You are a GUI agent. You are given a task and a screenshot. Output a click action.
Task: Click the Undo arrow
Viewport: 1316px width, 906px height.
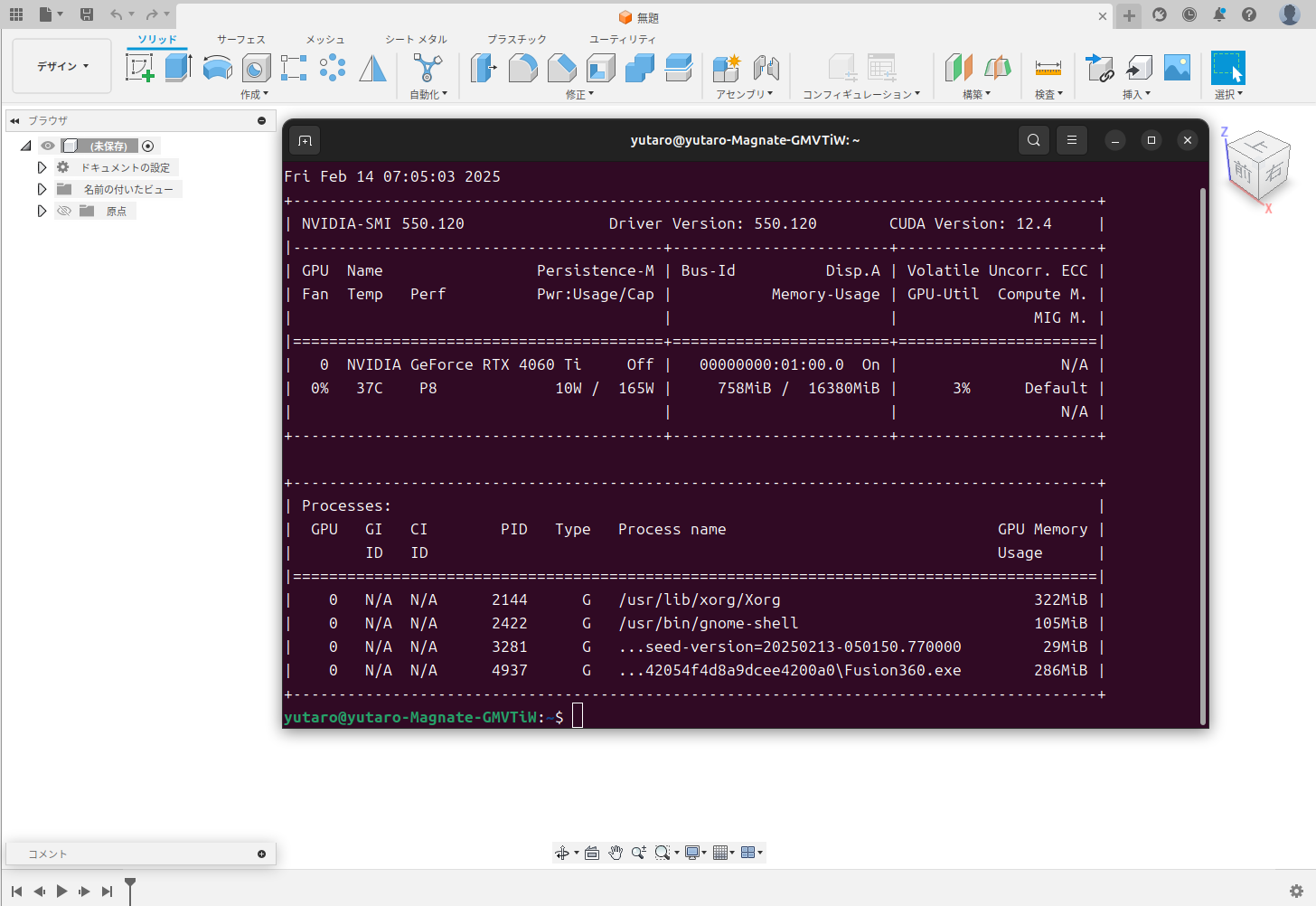[x=116, y=14]
